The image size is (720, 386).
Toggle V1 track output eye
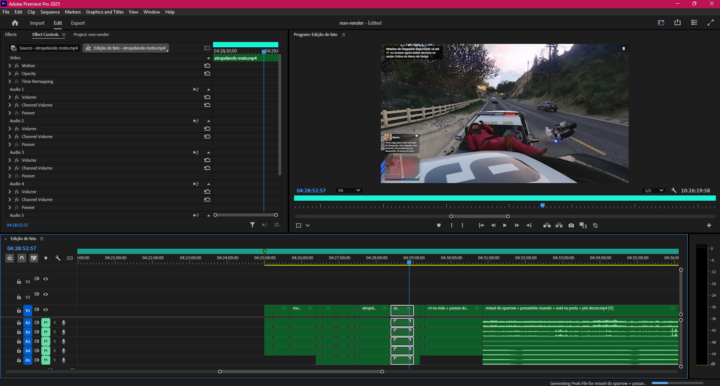[45, 310]
